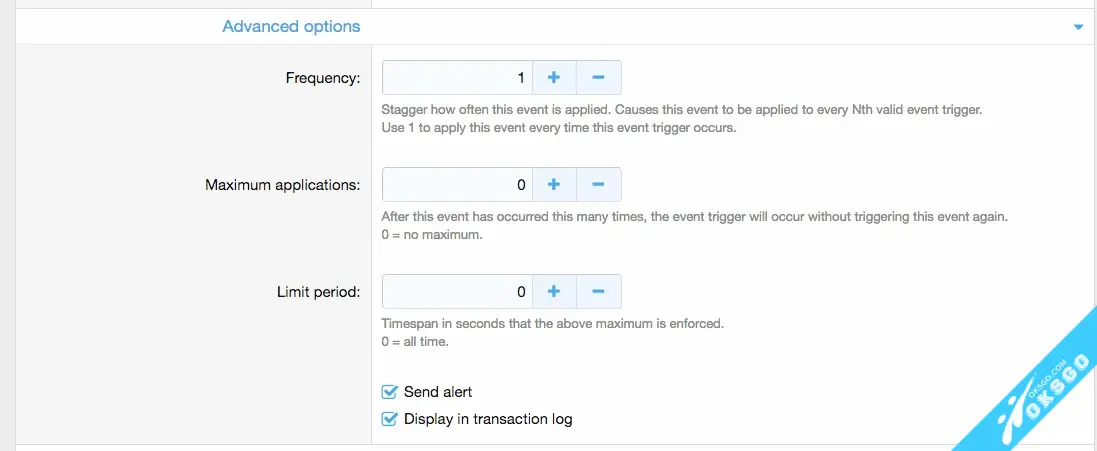Screen dimensions: 1097x451
Task: Decrease the Frequency value with minus button
Action: [598, 77]
